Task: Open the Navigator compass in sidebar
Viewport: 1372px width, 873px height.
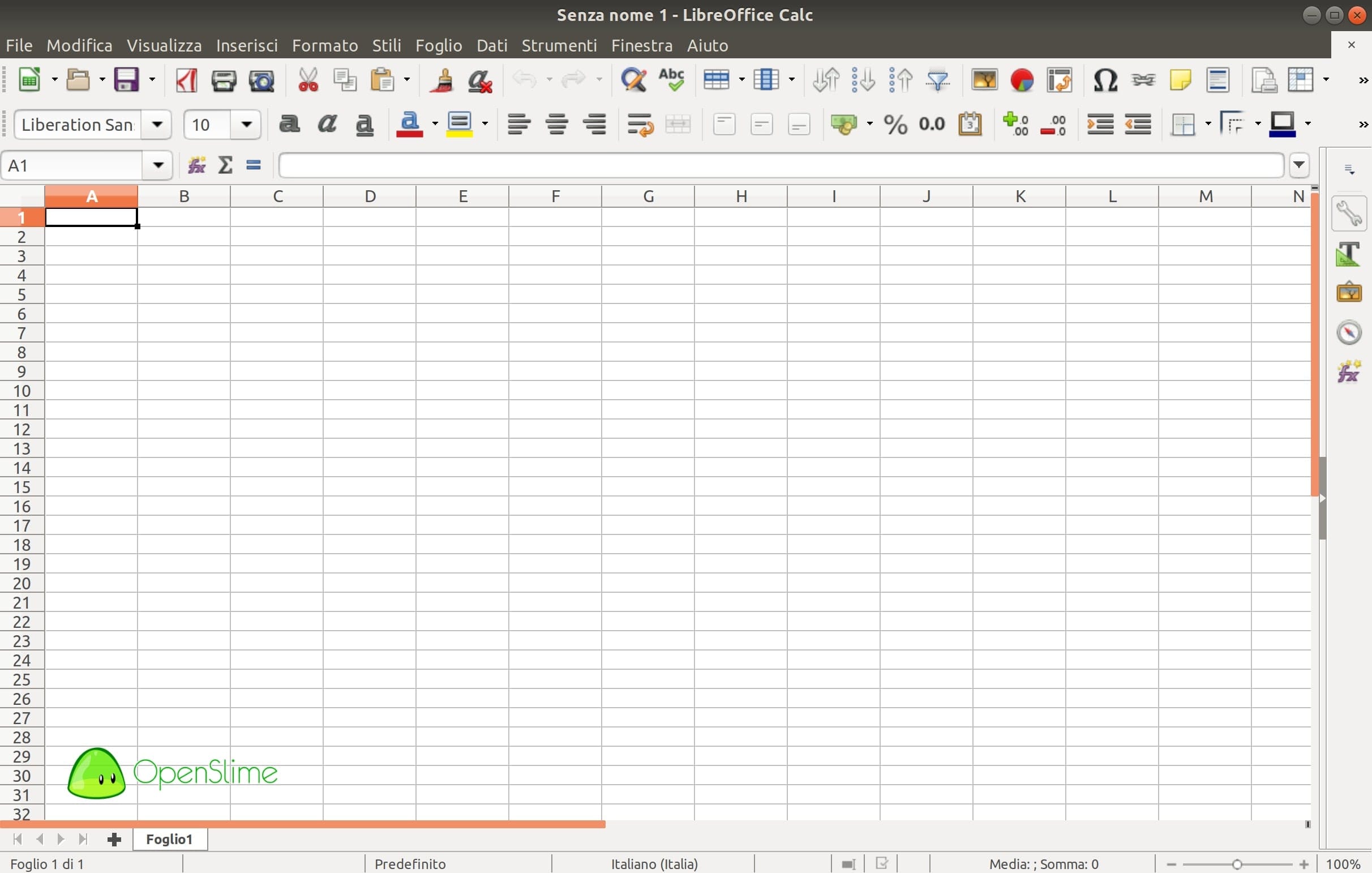Action: (x=1348, y=333)
